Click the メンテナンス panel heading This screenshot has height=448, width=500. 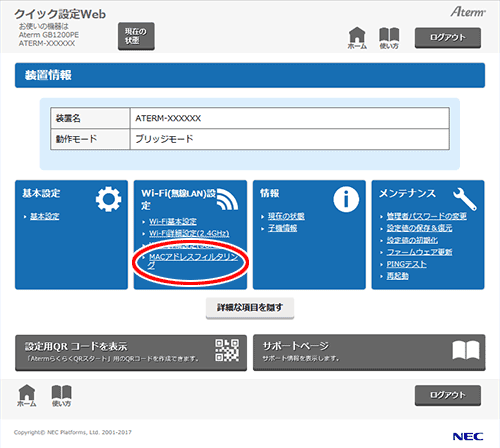point(407,193)
